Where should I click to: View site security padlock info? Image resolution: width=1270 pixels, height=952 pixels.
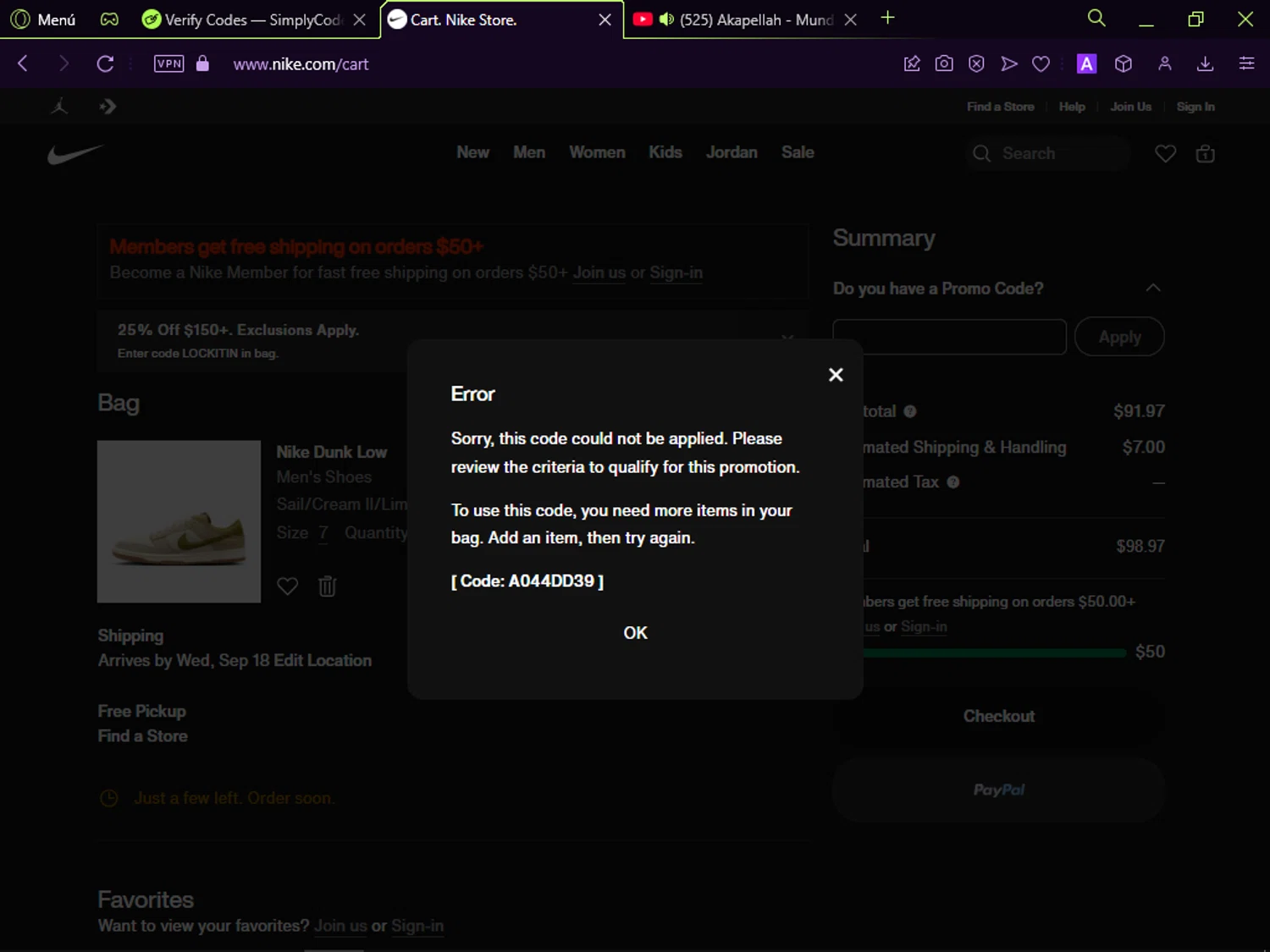pyautogui.click(x=202, y=63)
